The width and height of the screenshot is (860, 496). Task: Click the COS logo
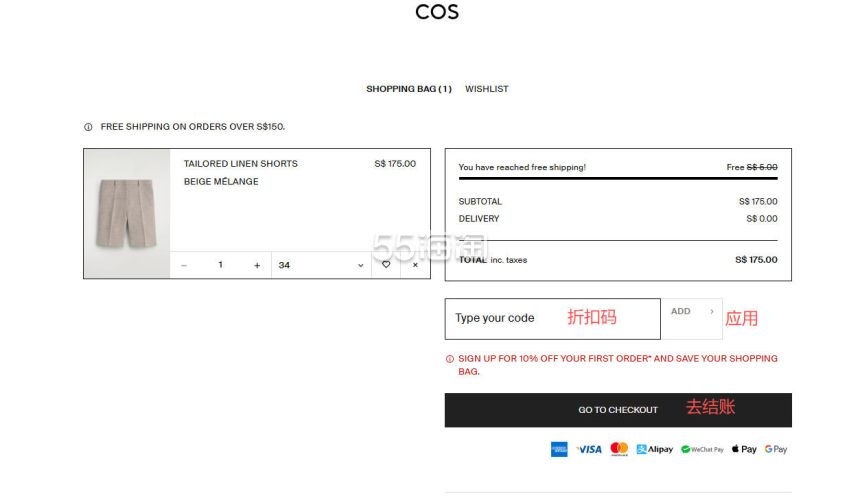click(437, 12)
